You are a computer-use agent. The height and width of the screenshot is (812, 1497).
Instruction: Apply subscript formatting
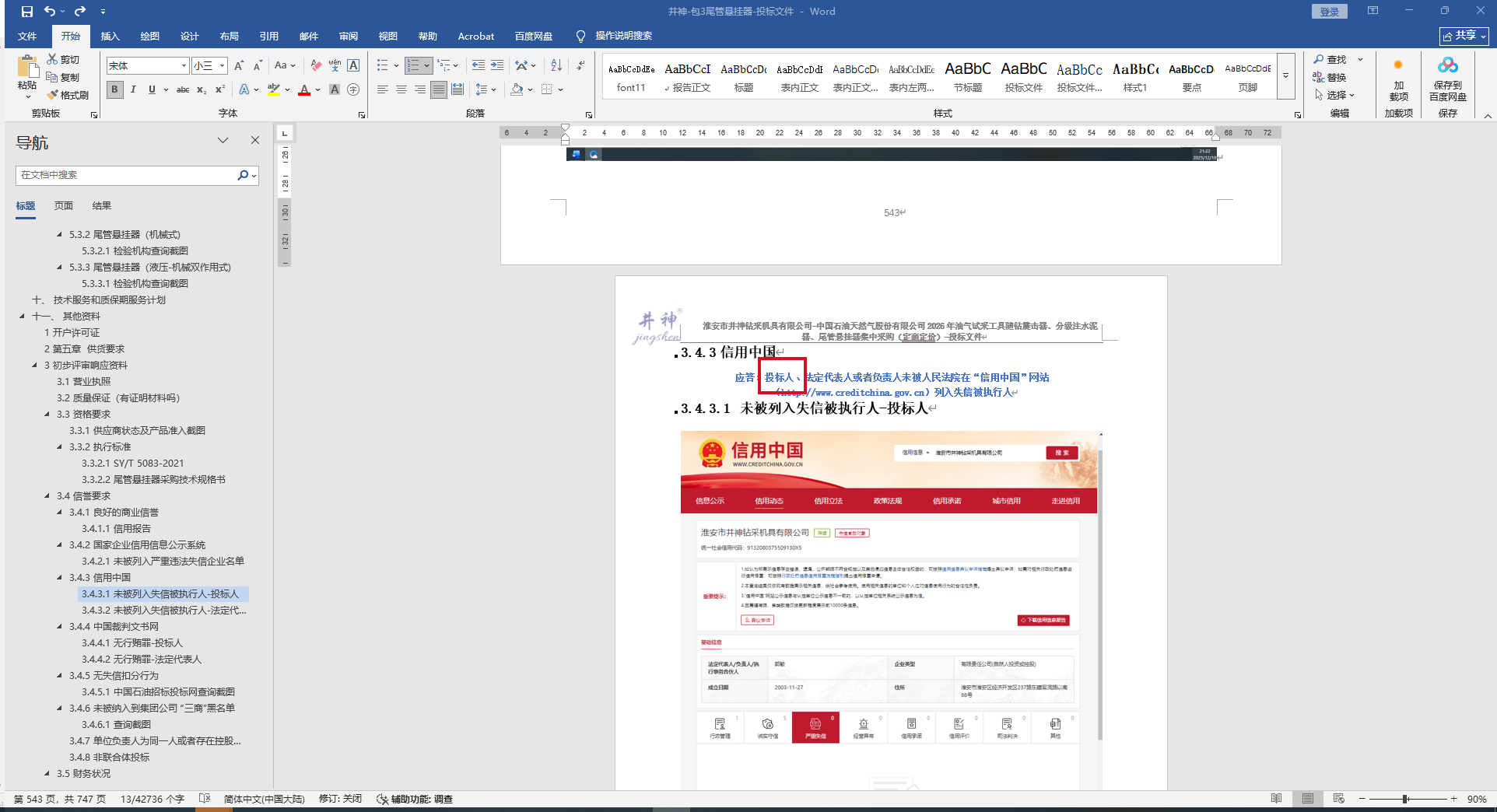tap(202, 89)
